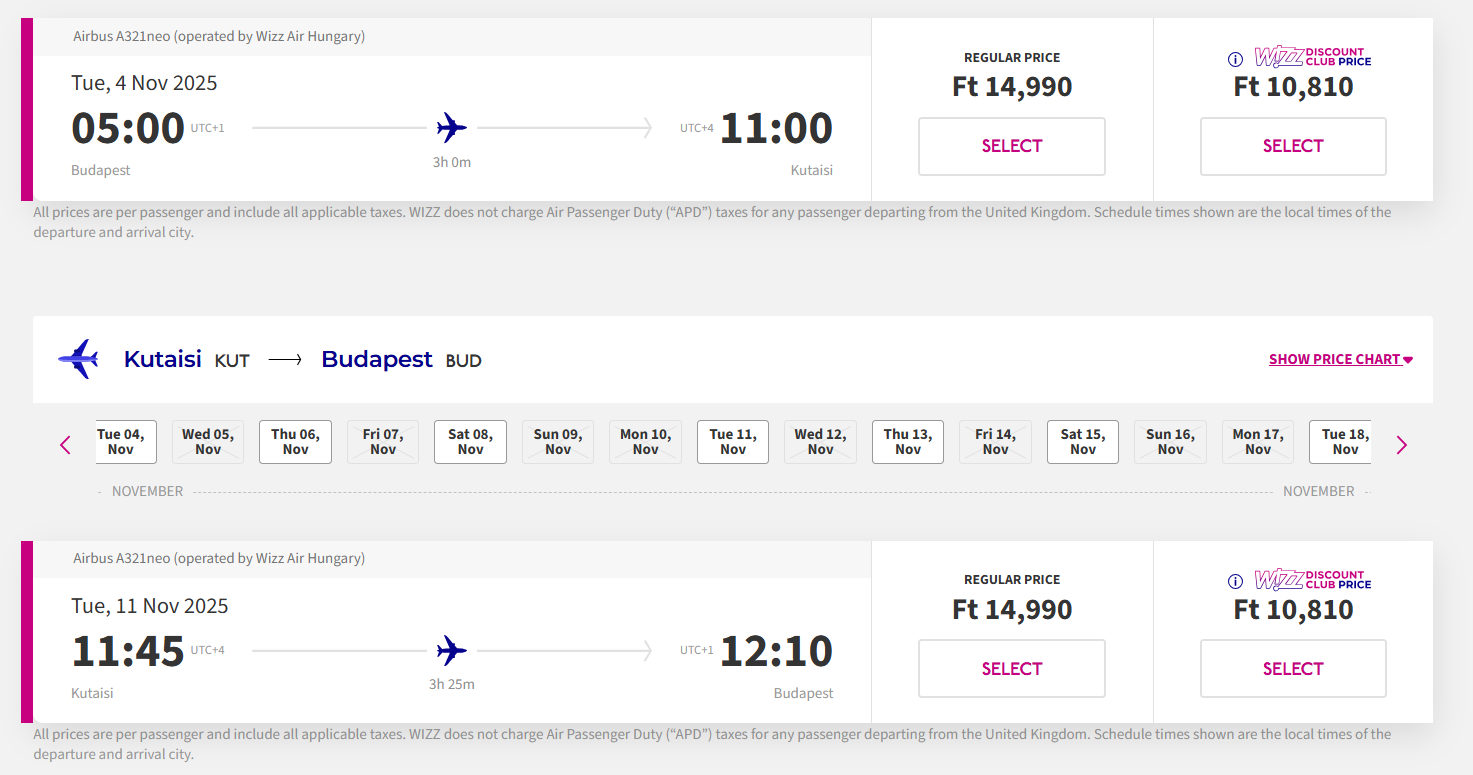Pick the Tue 11, Nov date

tap(733, 442)
